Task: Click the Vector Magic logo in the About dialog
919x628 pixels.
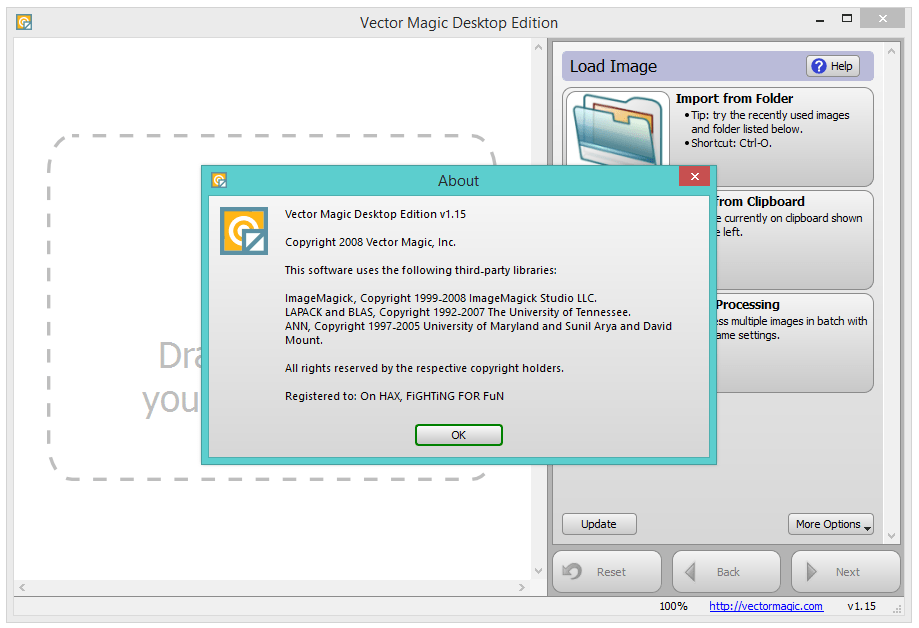Action: [243, 230]
